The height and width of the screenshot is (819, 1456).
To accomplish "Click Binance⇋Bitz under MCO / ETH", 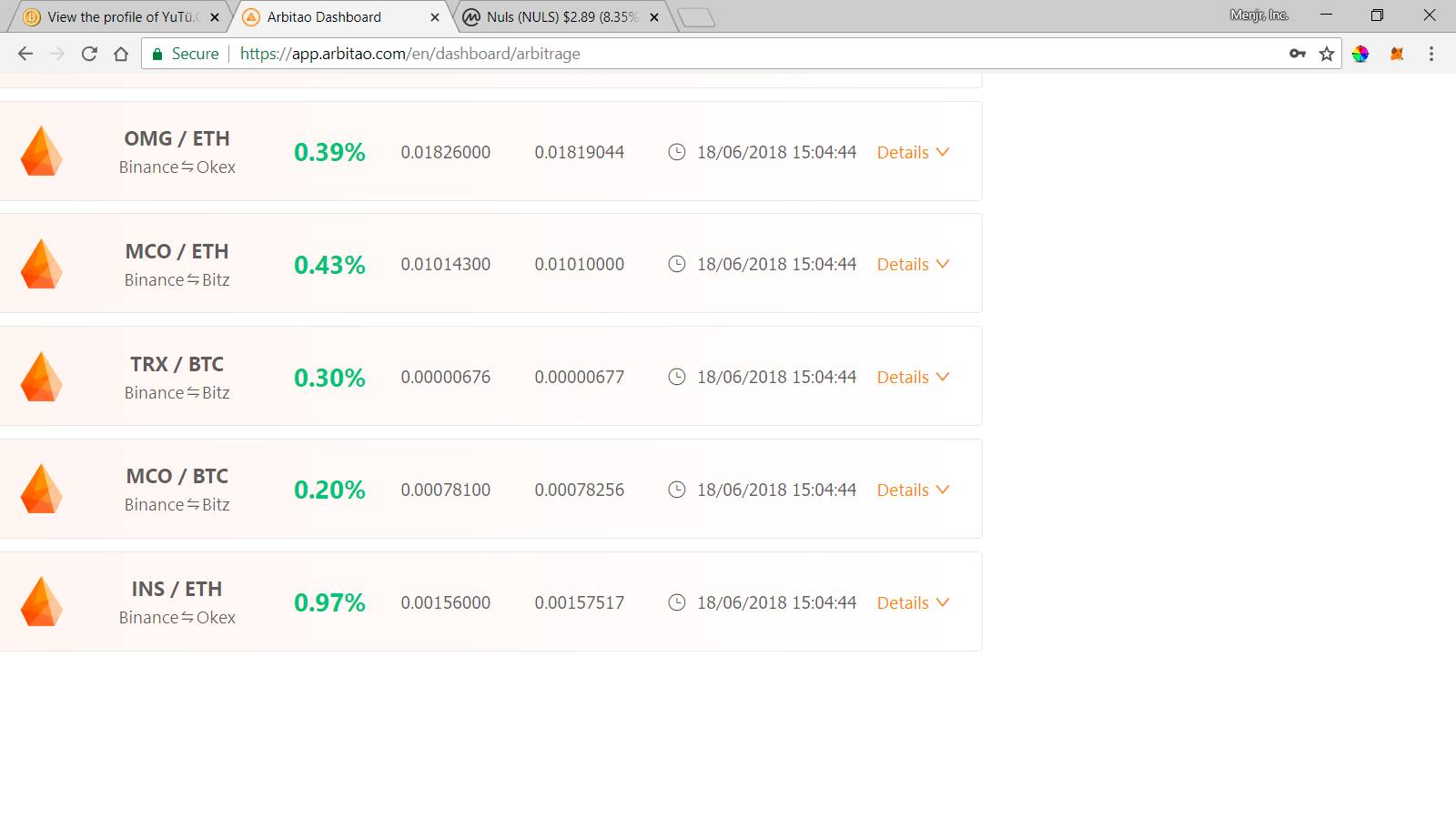I will pos(177,280).
